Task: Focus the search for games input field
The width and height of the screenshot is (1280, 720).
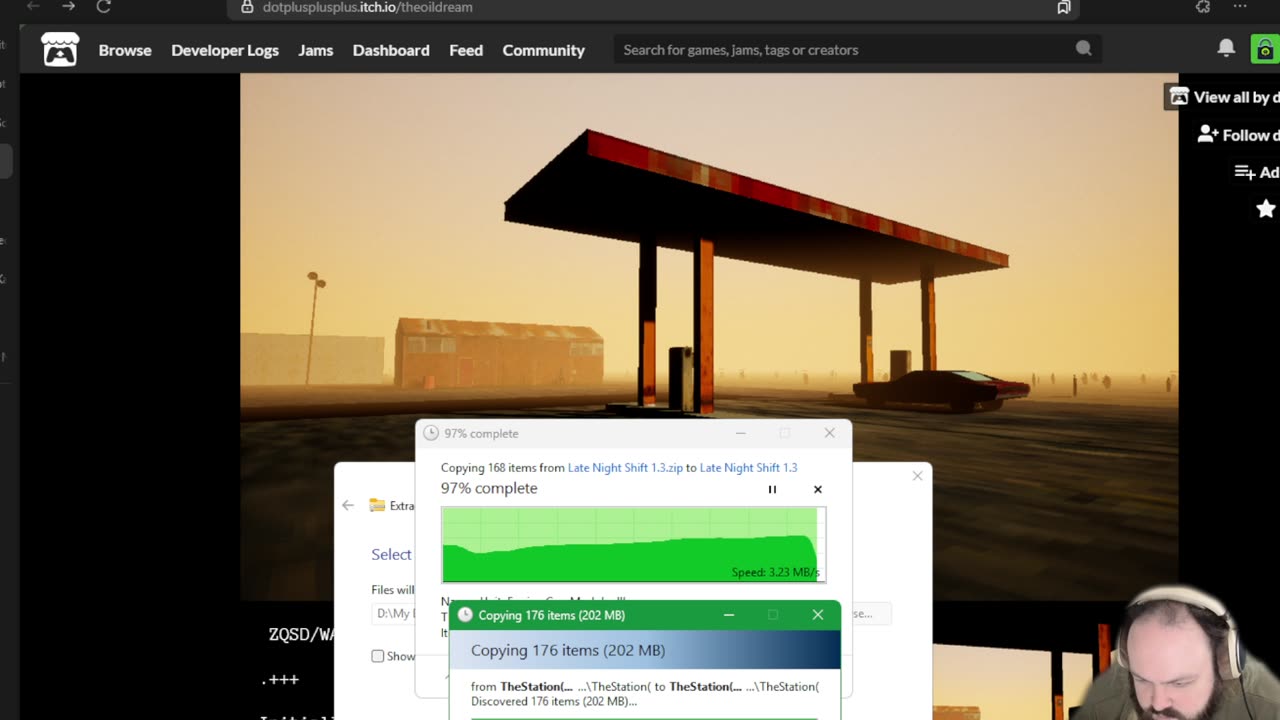Action: 845,50
